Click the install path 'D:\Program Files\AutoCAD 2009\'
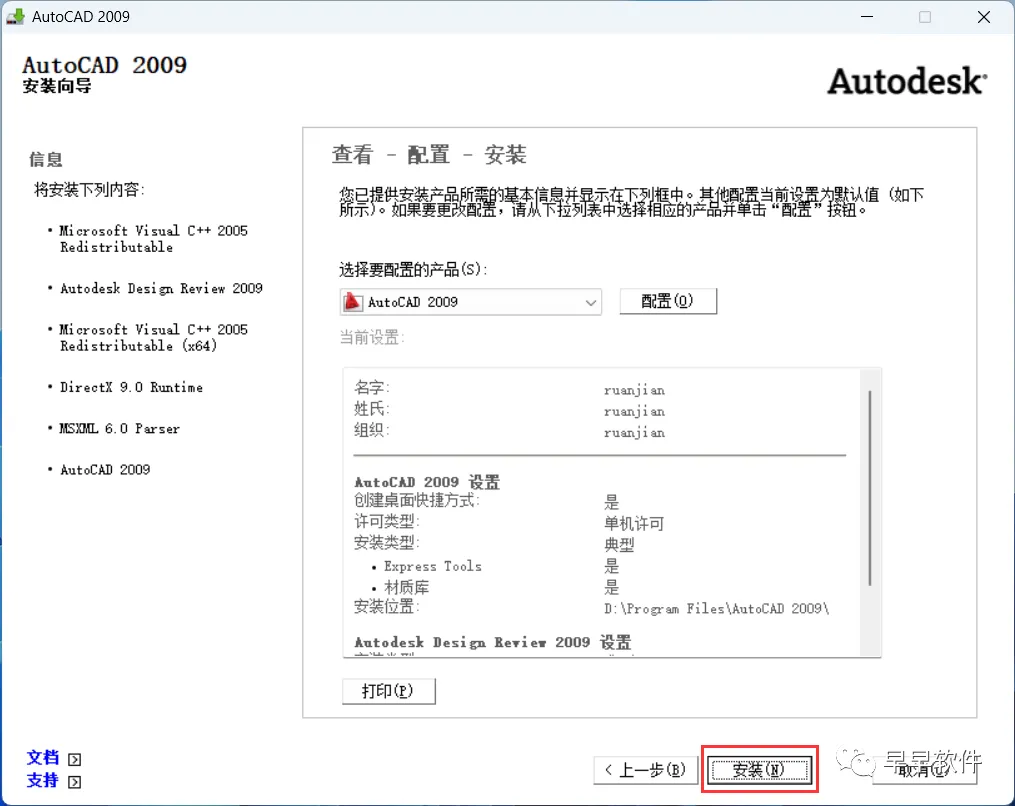Screen dimensions: 1015x806 [x=716, y=609]
